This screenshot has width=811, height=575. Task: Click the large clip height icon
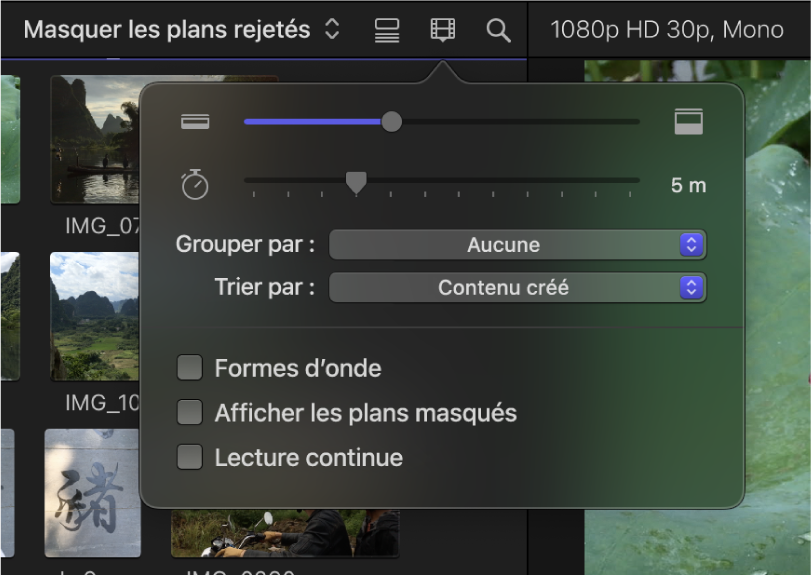689,122
